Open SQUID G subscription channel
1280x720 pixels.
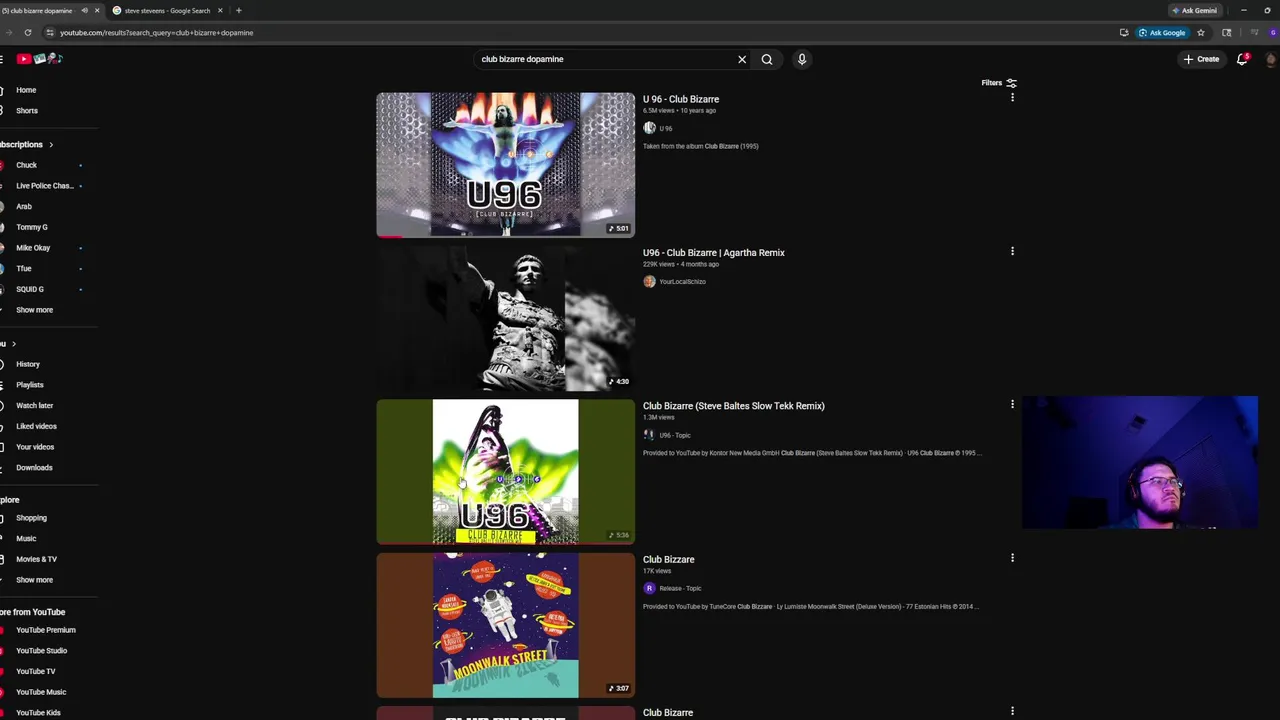tap(30, 289)
